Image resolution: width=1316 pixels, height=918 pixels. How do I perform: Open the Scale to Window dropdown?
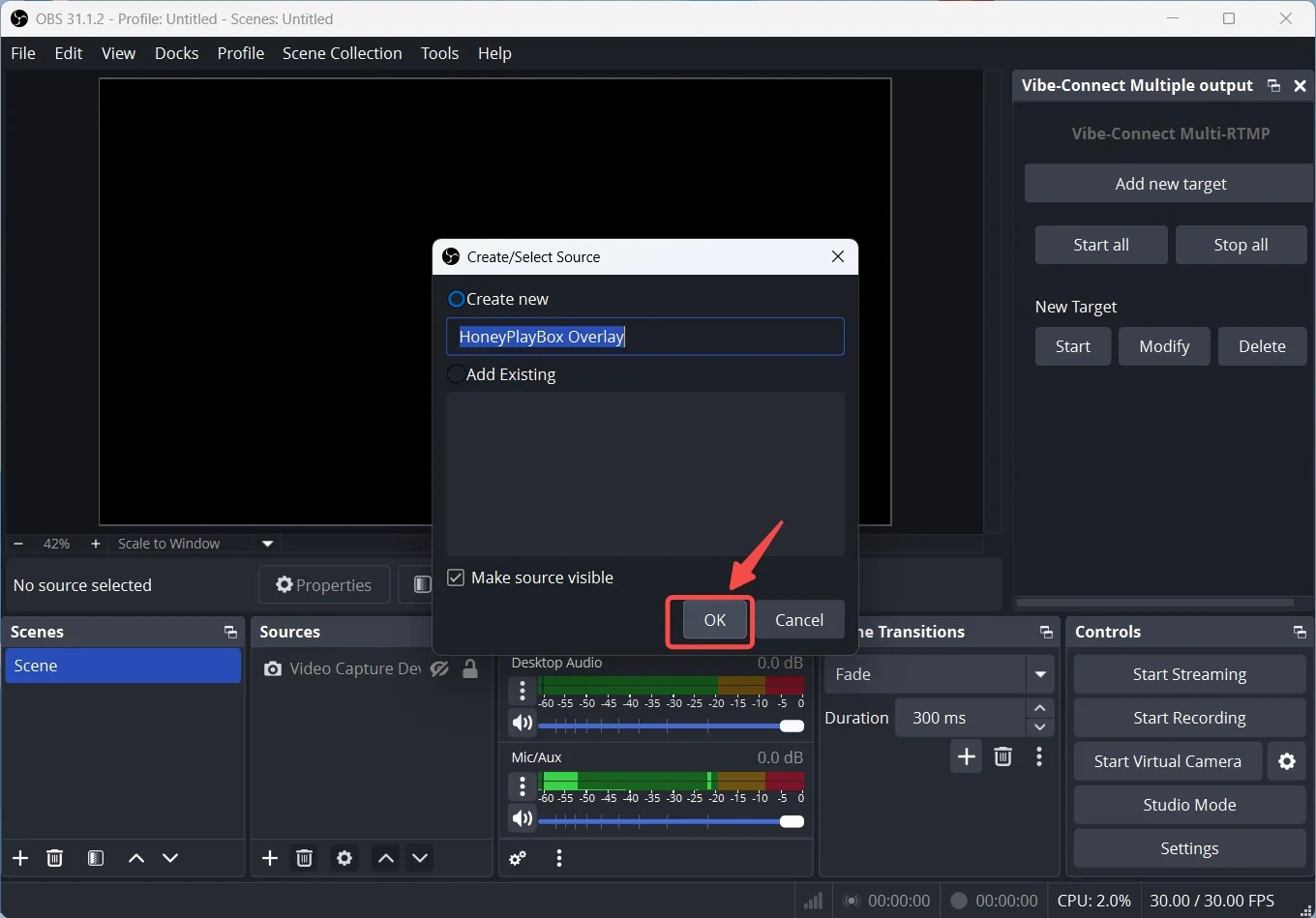pyautogui.click(x=268, y=544)
